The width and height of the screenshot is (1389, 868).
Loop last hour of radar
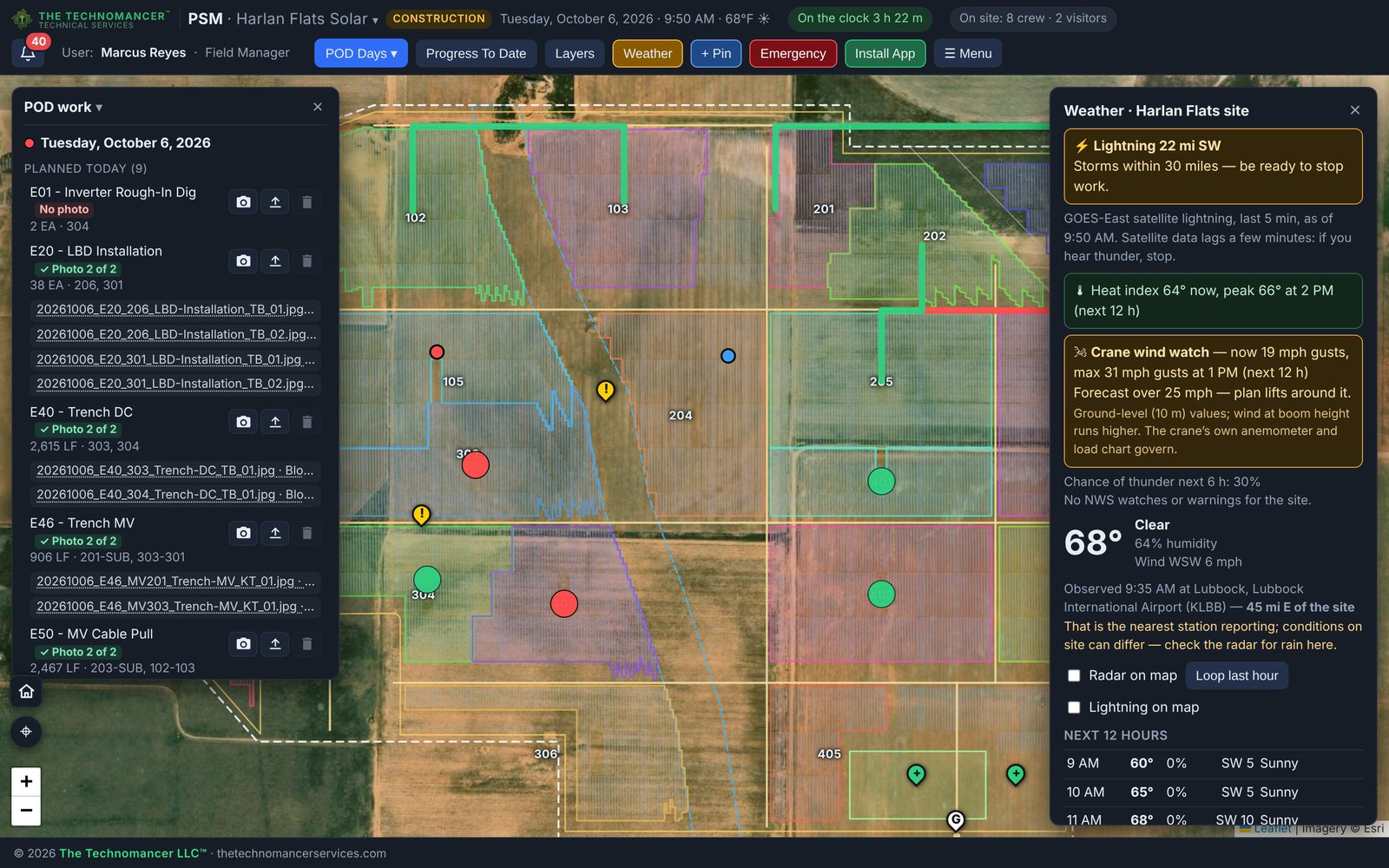tap(1236, 675)
